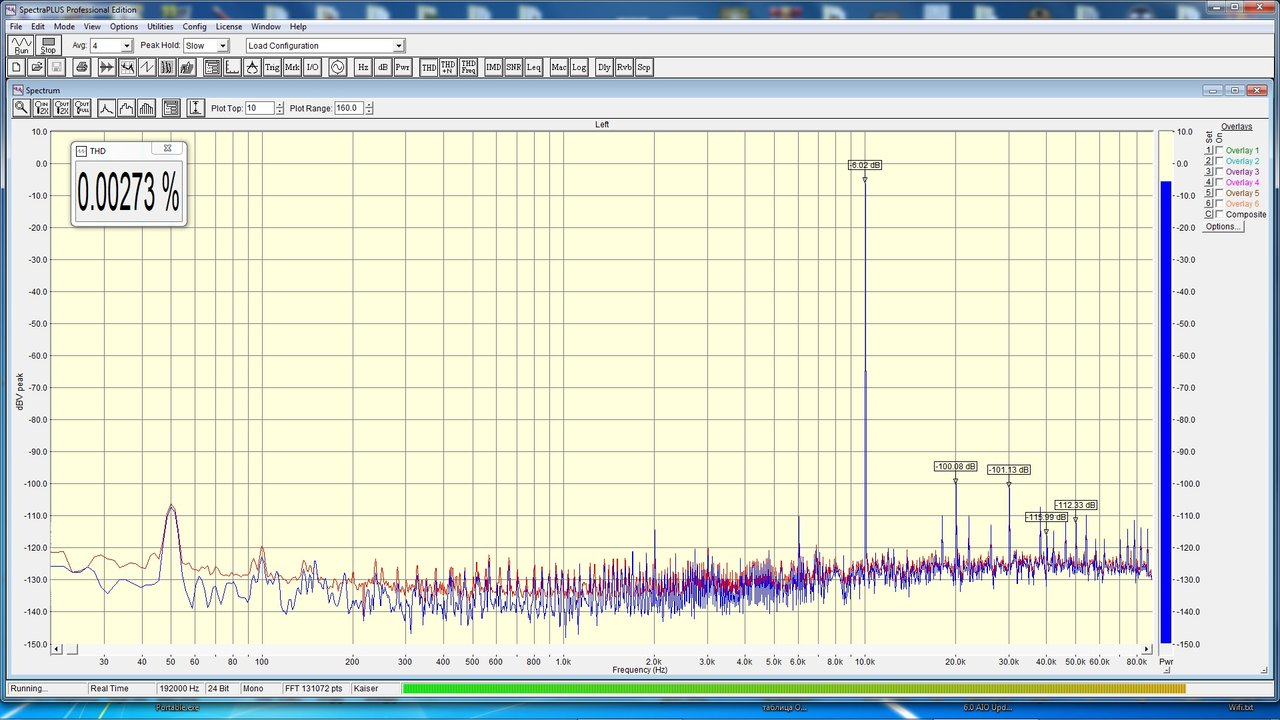
Task: Open the Utilities menu
Action: click(x=160, y=26)
